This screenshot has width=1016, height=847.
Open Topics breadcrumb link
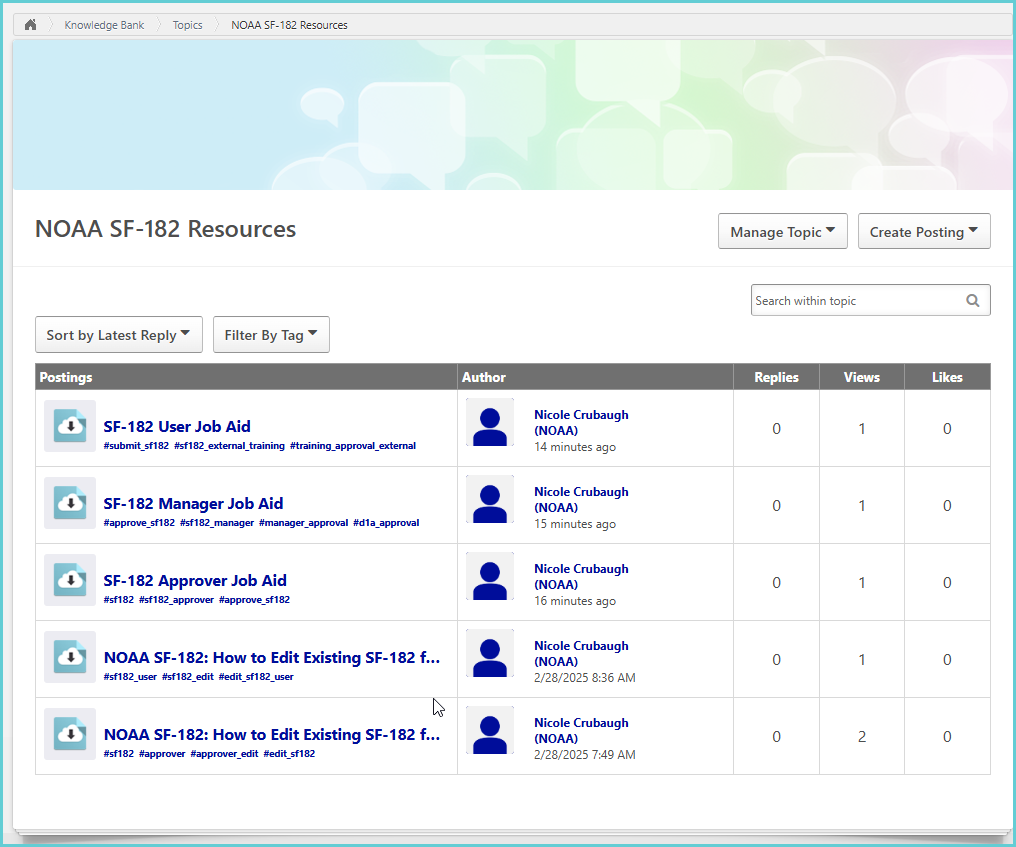[x=187, y=25]
